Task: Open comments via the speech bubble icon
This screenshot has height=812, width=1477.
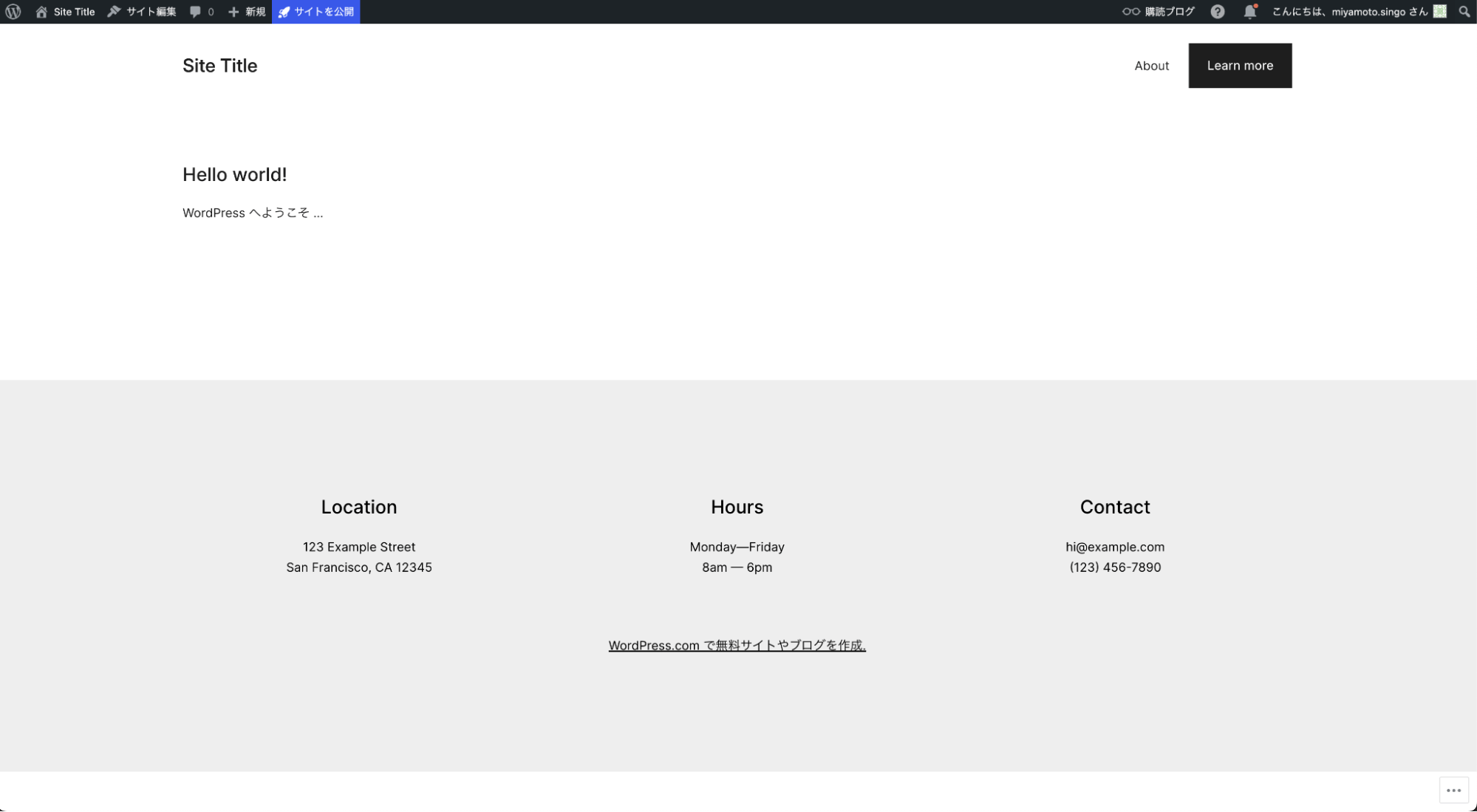Action: click(x=195, y=11)
